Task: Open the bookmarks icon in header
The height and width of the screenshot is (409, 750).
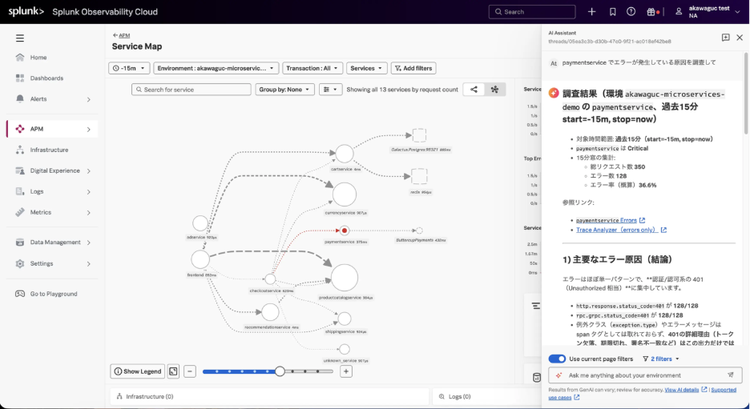Action: (612, 11)
